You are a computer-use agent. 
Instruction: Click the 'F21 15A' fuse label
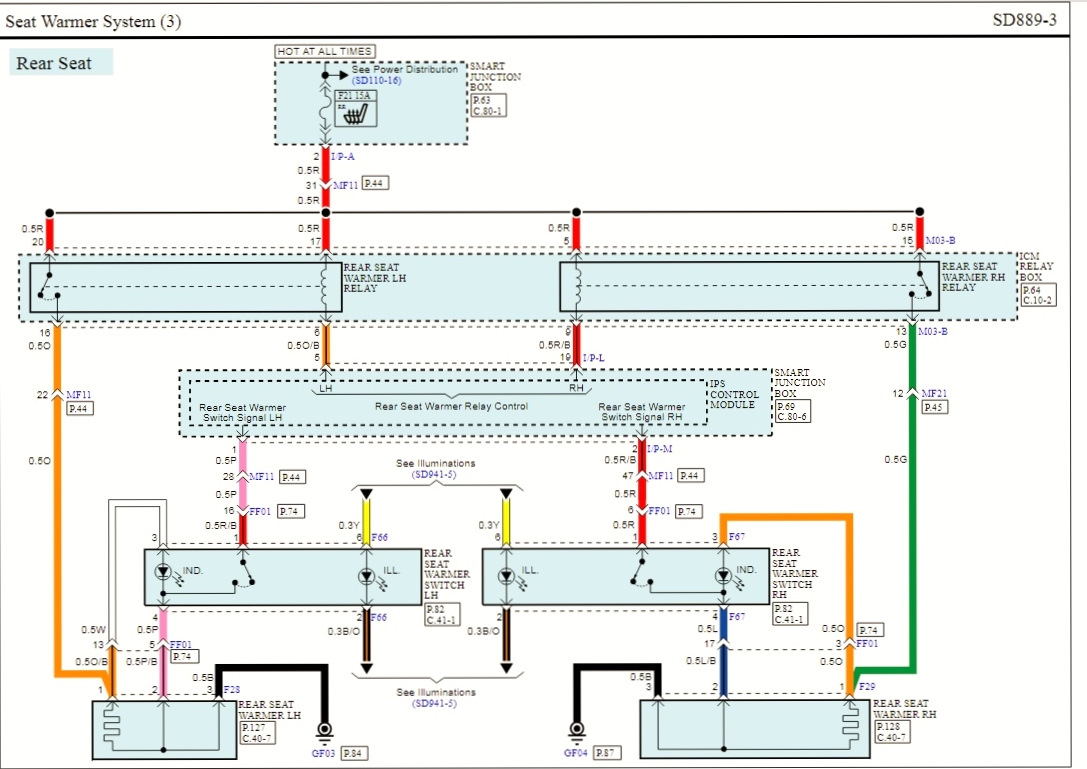click(x=354, y=96)
